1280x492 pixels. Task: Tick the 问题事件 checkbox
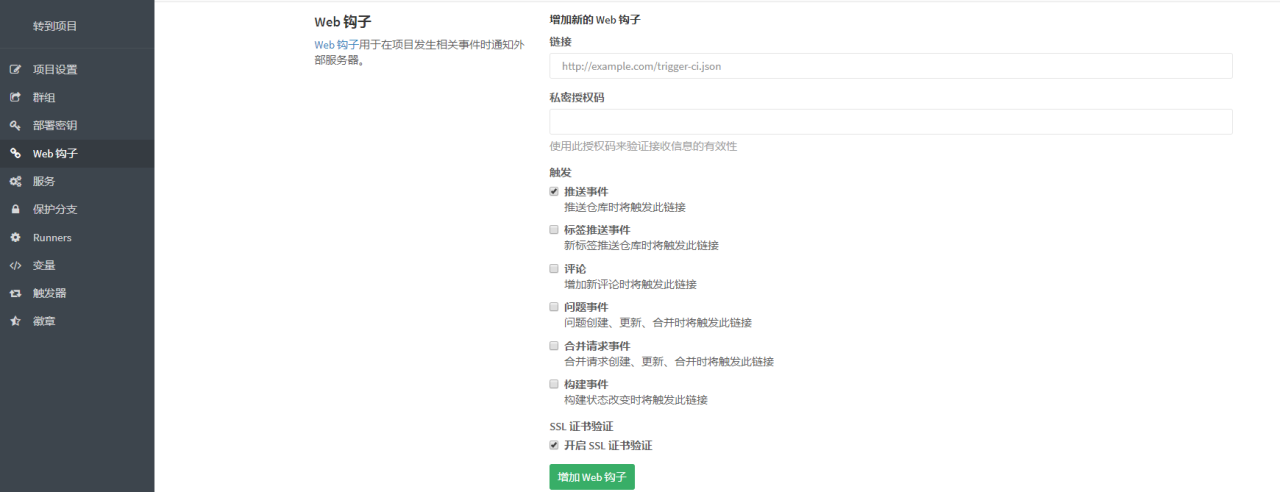[x=554, y=307]
